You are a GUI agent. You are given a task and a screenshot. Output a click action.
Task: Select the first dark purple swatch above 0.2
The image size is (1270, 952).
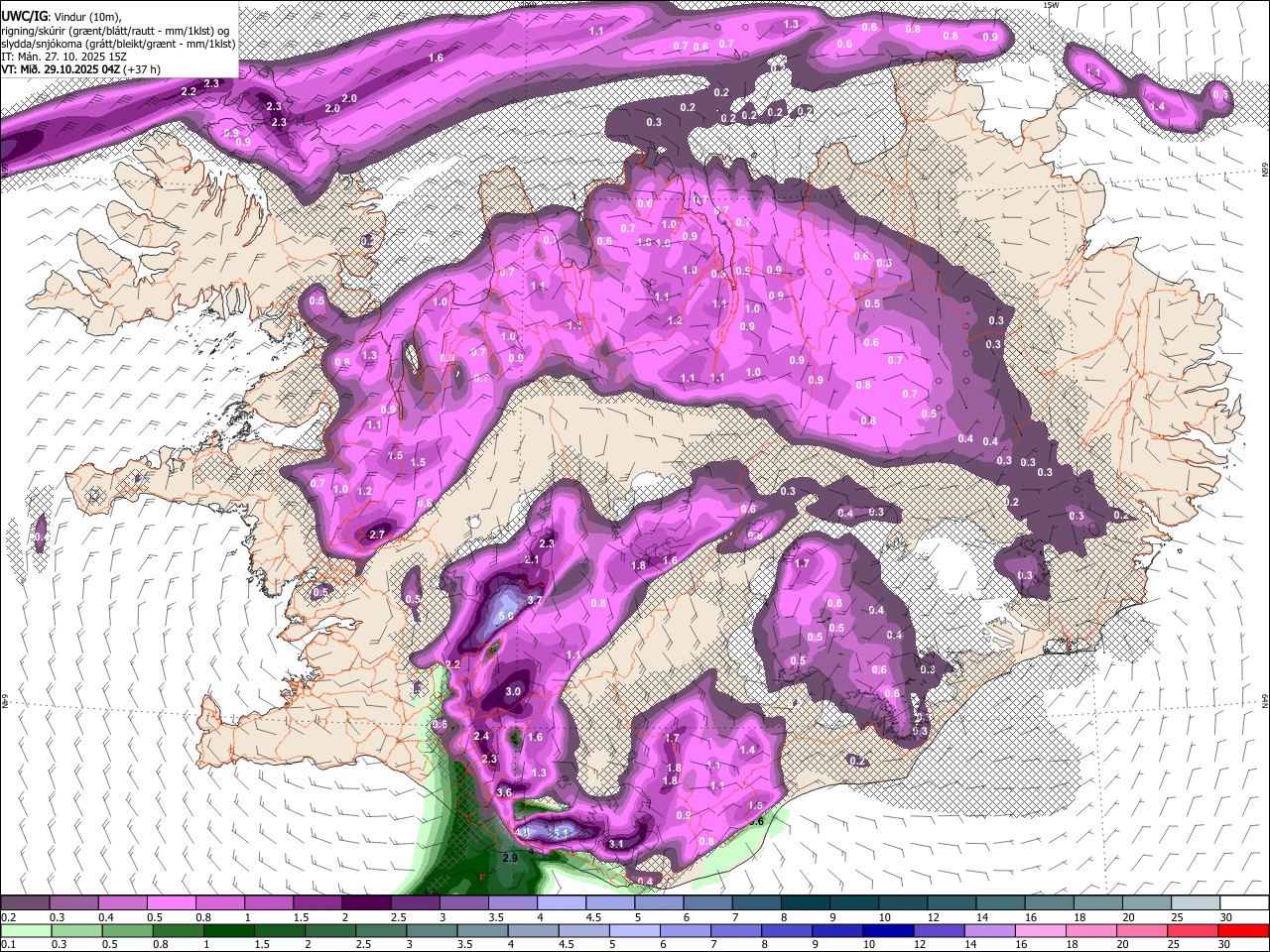[x=25, y=903]
